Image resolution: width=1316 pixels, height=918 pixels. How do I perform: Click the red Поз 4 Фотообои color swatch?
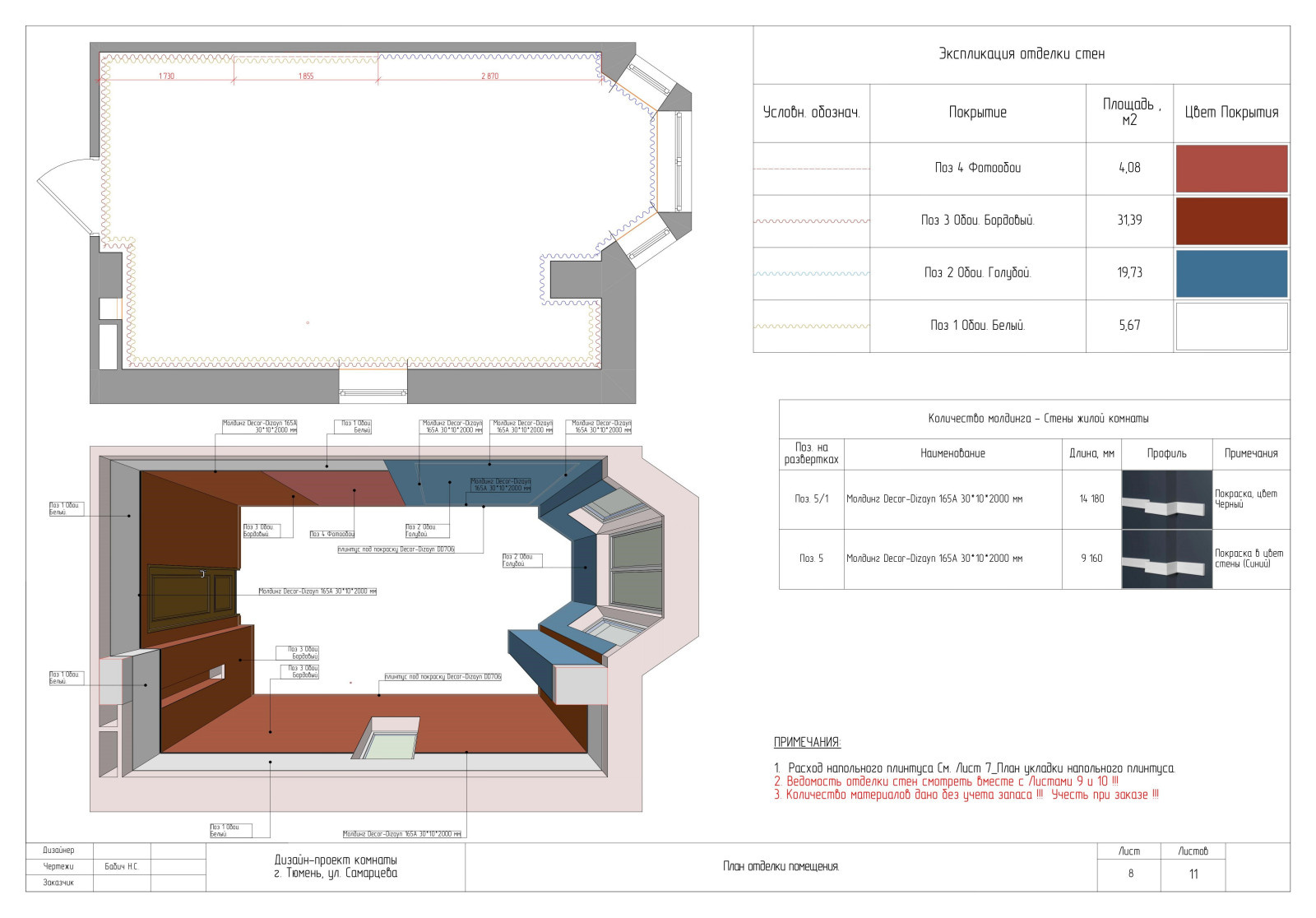pyautogui.click(x=1230, y=169)
